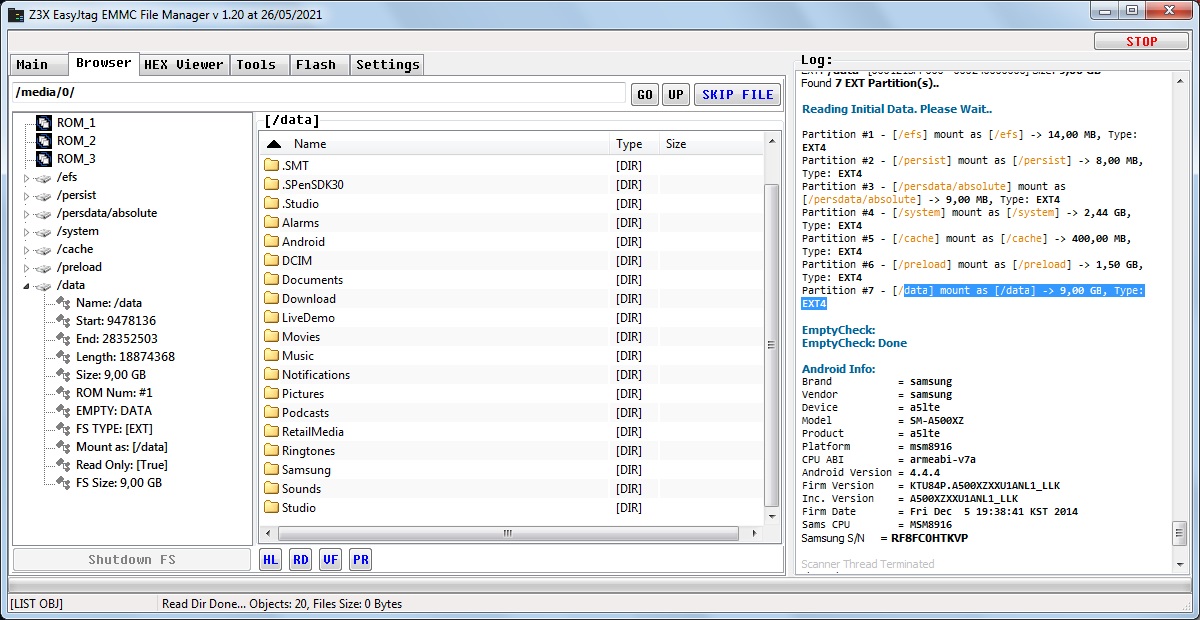The height and width of the screenshot is (620, 1200).
Task: Select the ROM_3 chip icon in tree
Action: (x=44, y=159)
